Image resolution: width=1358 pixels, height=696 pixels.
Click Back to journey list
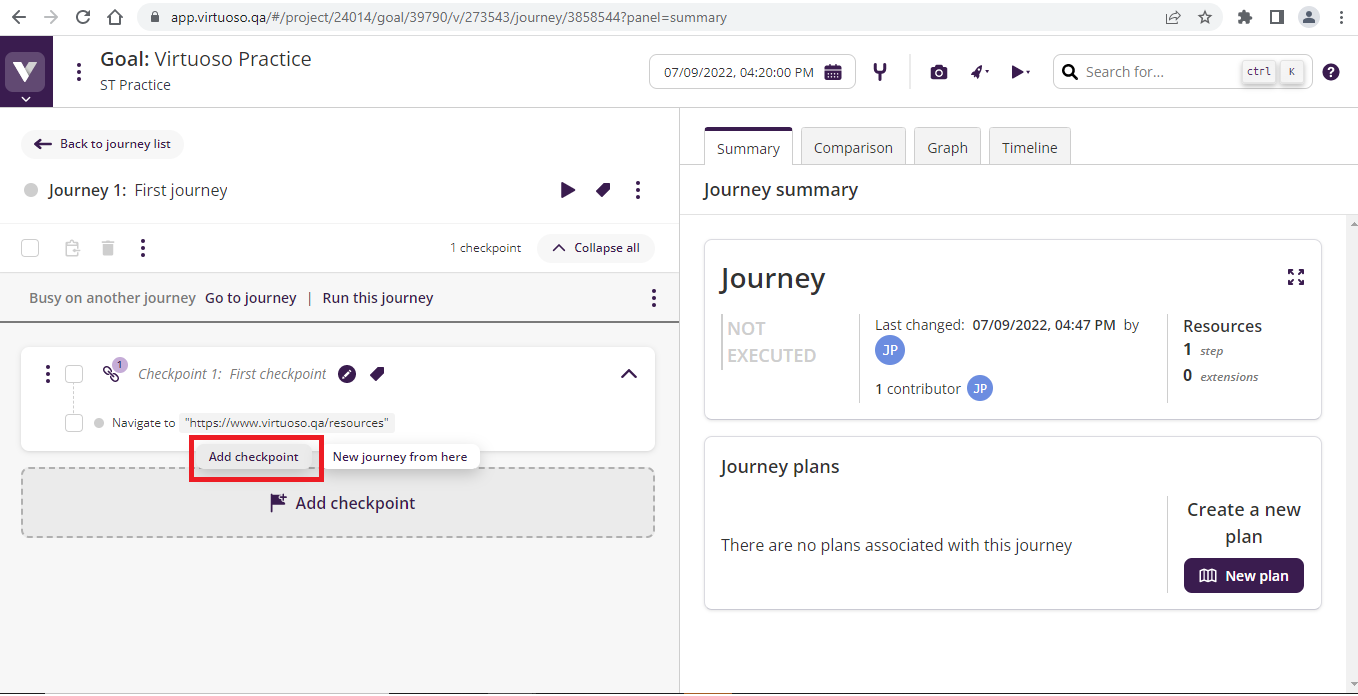pyautogui.click(x=103, y=144)
